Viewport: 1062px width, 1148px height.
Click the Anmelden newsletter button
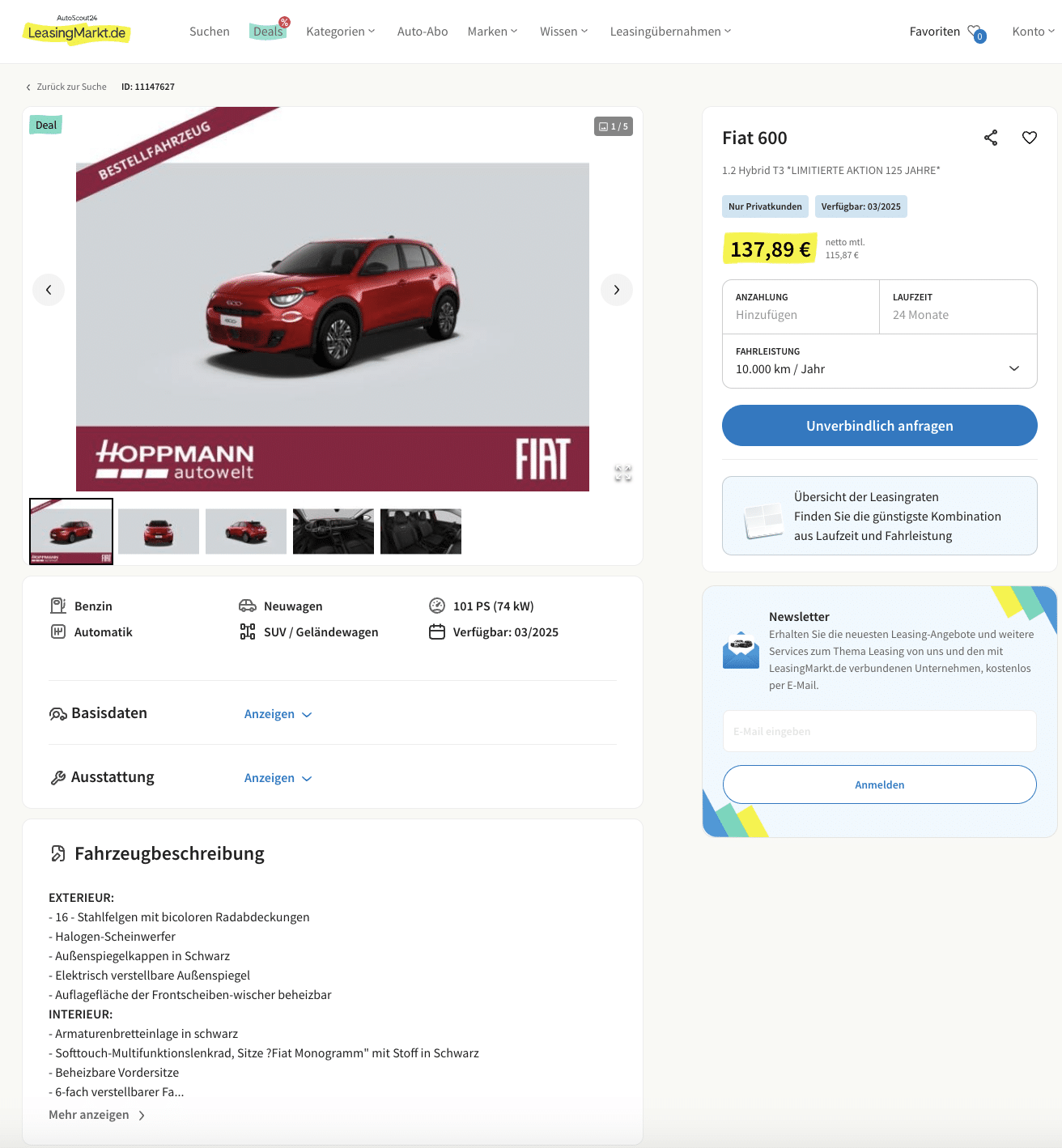pyautogui.click(x=880, y=784)
